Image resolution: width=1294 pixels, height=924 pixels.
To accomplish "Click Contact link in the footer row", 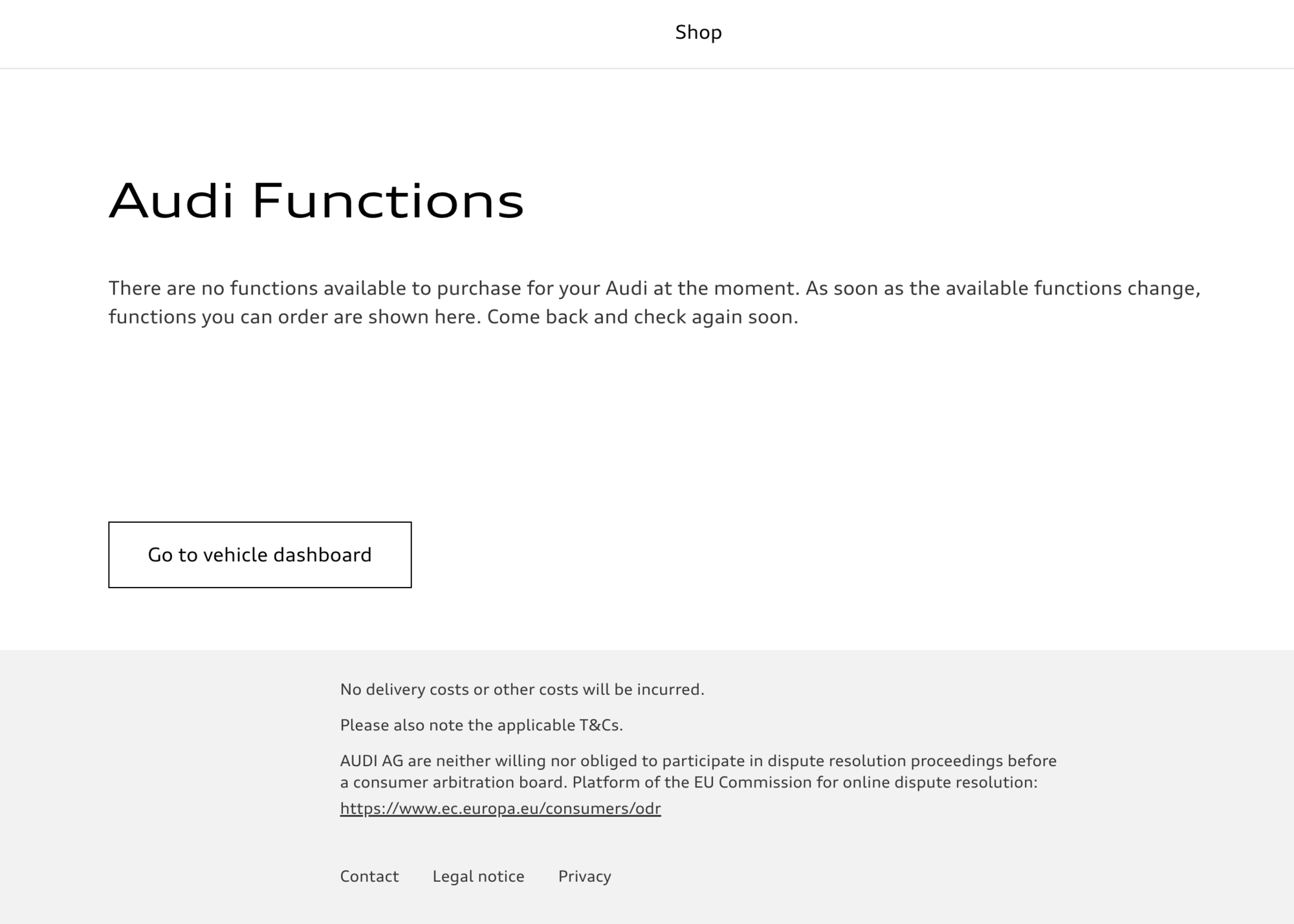I will point(369,875).
